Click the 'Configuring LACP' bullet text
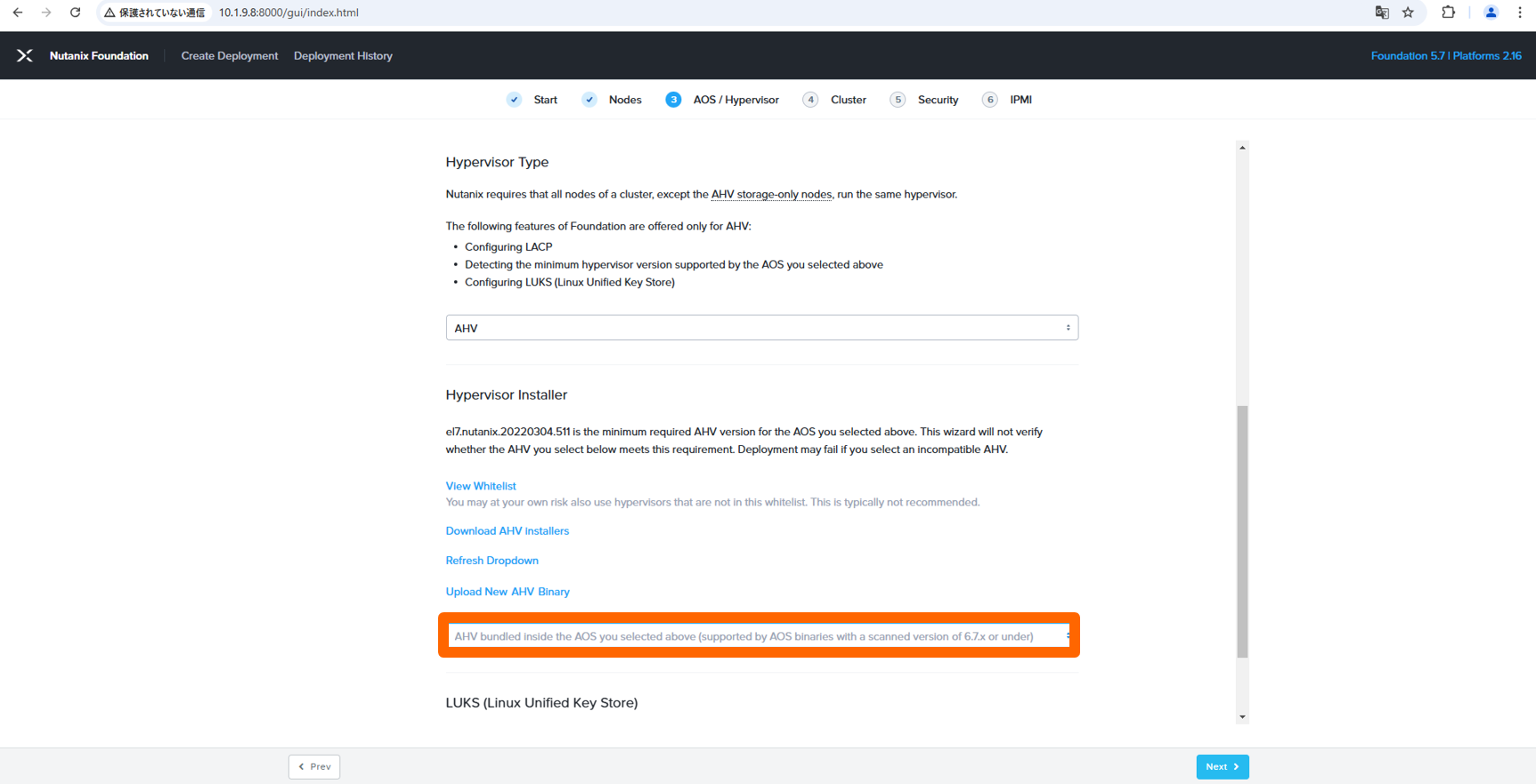1536x784 pixels. click(508, 247)
